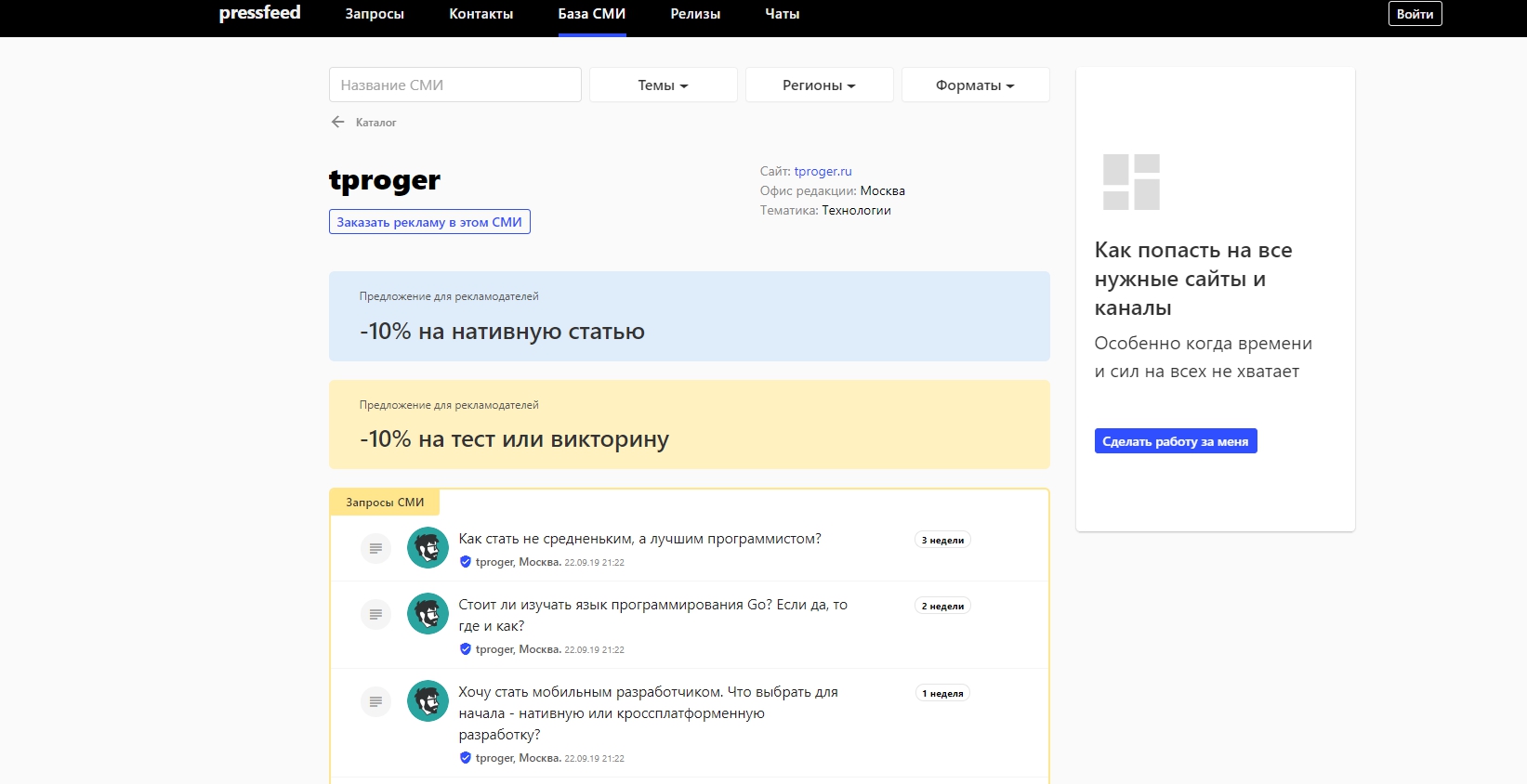1527x784 pixels.
Task: Click tproger avatar on the mobile developer query
Action: (x=428, y=701)
